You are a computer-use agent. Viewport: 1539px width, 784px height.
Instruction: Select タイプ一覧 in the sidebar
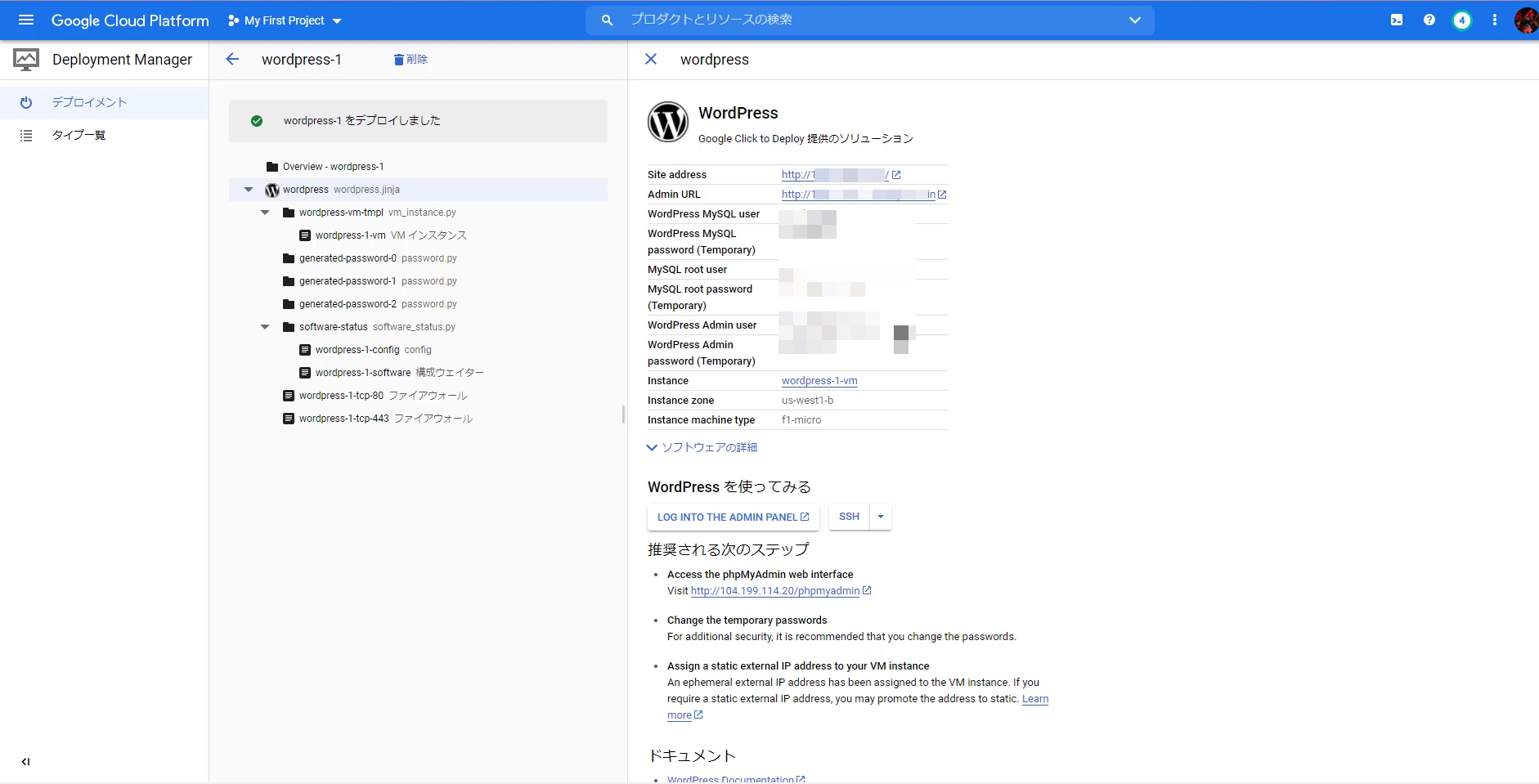(79, 135)
